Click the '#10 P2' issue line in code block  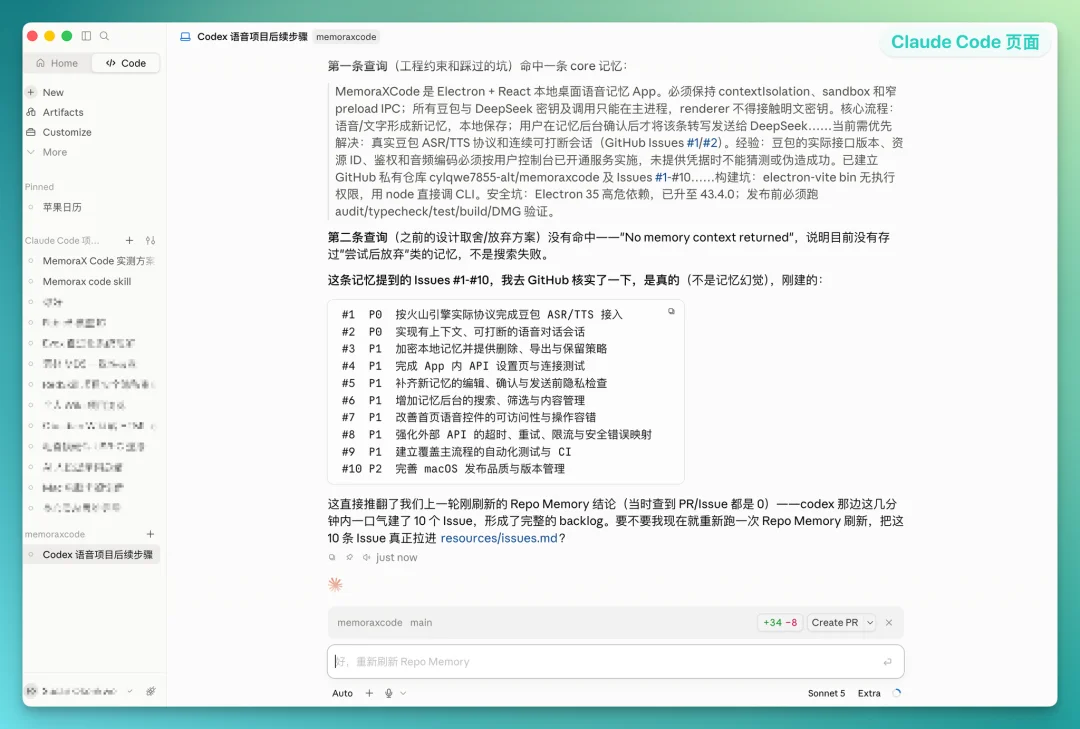[453, 469]
